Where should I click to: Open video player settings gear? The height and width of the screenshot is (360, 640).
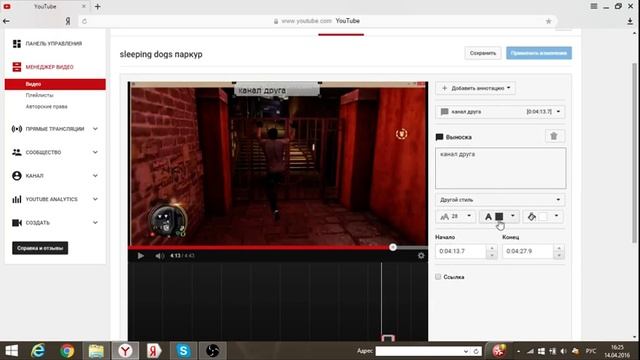(421, 256)
